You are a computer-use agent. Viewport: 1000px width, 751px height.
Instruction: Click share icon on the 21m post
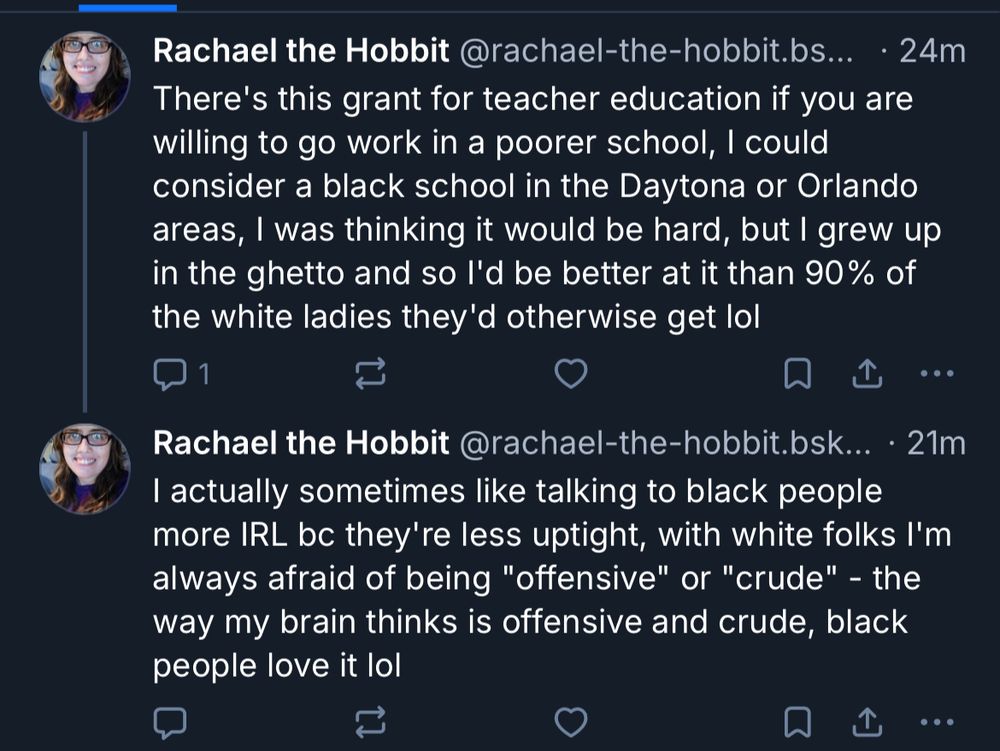click(866, 721)
